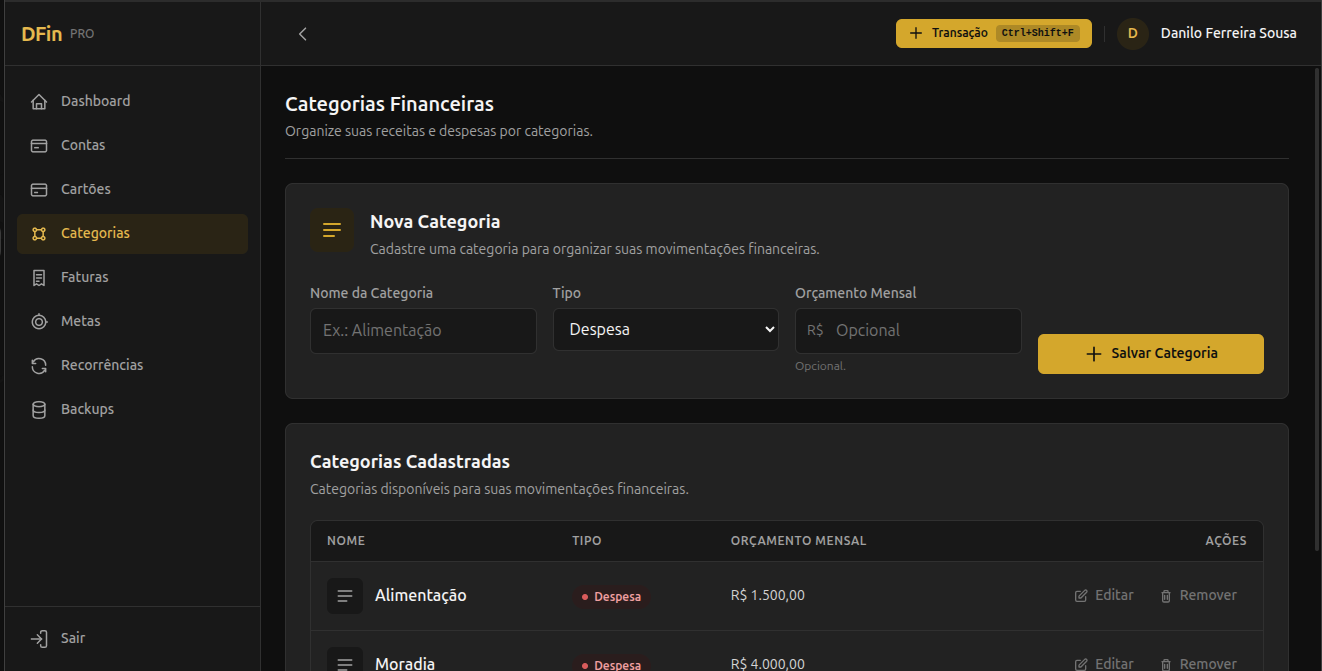
Task: Click the Categorias Financeiras page title
Action: tap(389, 104)
